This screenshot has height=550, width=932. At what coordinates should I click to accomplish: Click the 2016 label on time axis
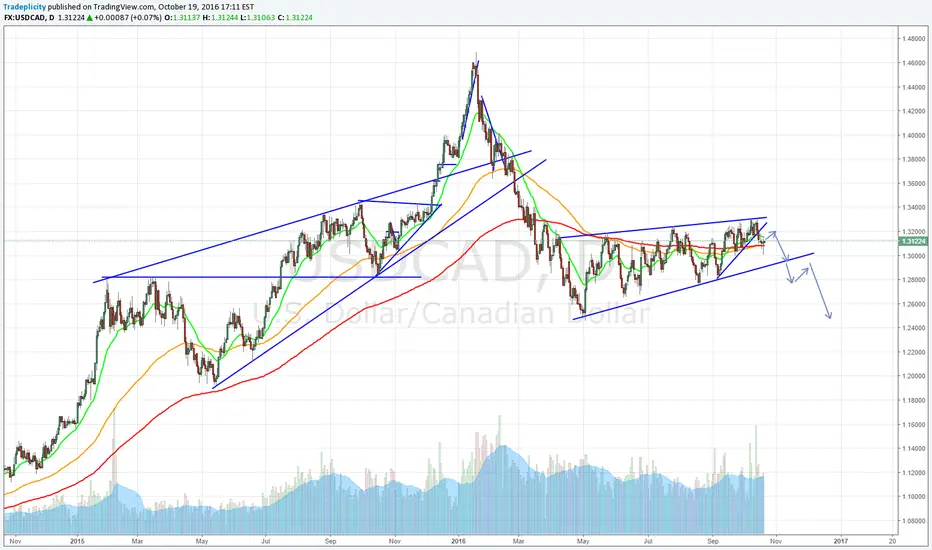458,541
